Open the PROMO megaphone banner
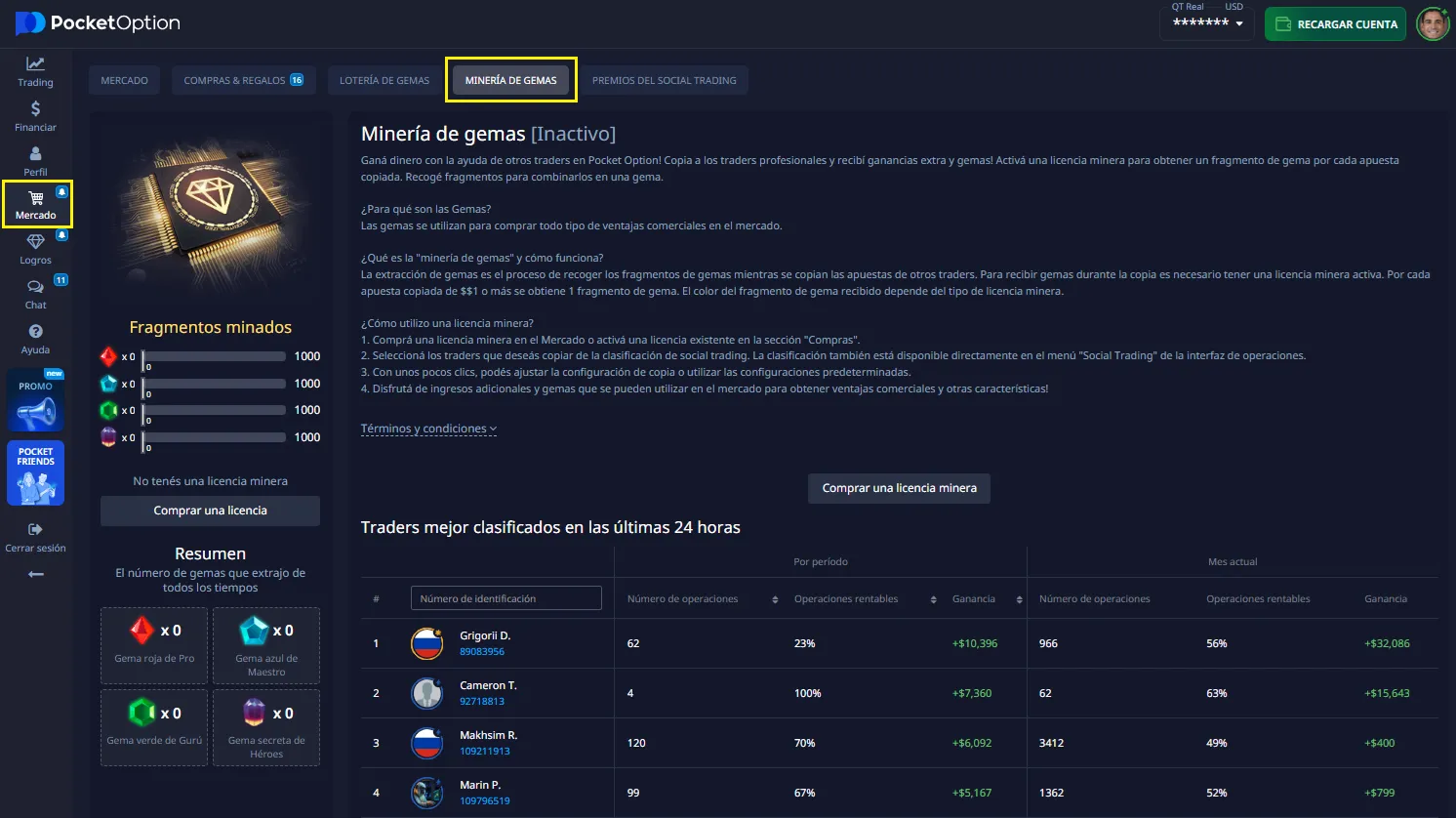Image resolution: width=1456 pixels, height=818 pixels. click(x=35, y=400)
